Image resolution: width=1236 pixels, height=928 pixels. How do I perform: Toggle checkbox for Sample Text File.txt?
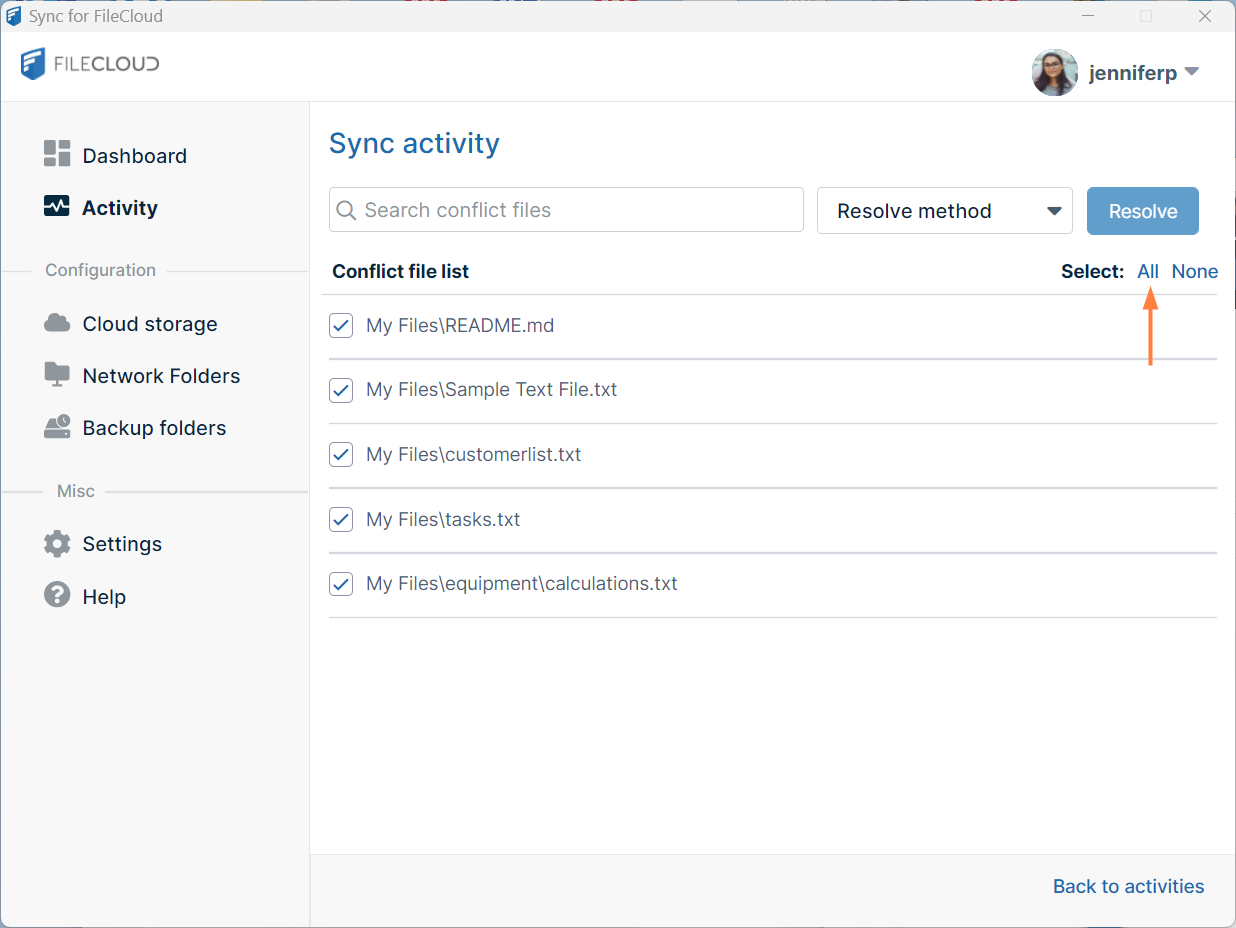click(x=341, y=390)
